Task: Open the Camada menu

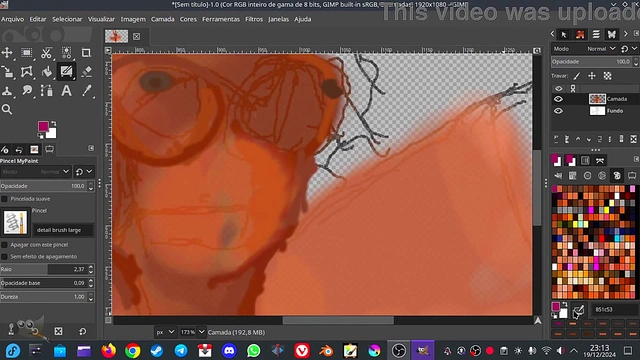Action: click(x=162, y=19)
